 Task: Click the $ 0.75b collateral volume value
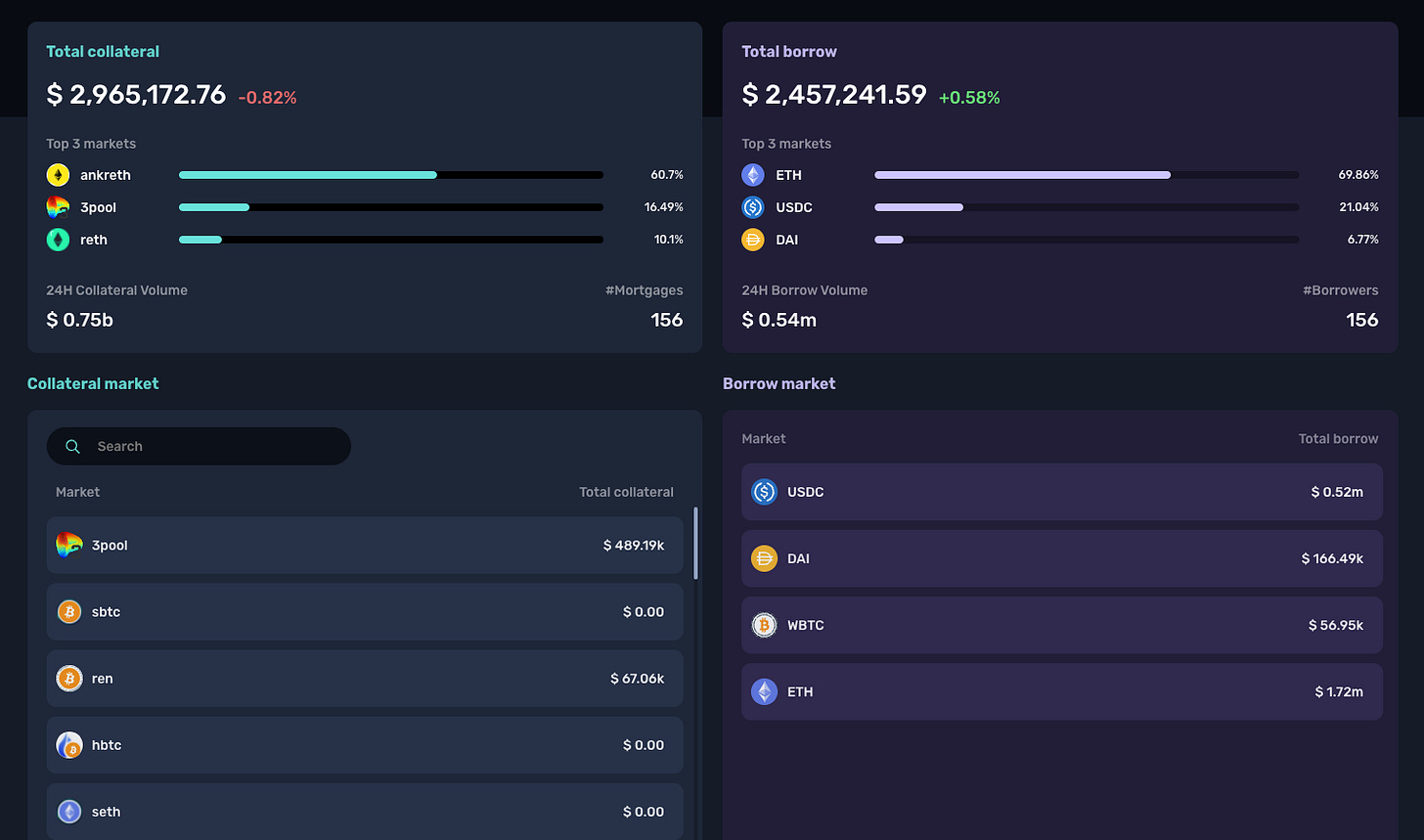(80, 320)
